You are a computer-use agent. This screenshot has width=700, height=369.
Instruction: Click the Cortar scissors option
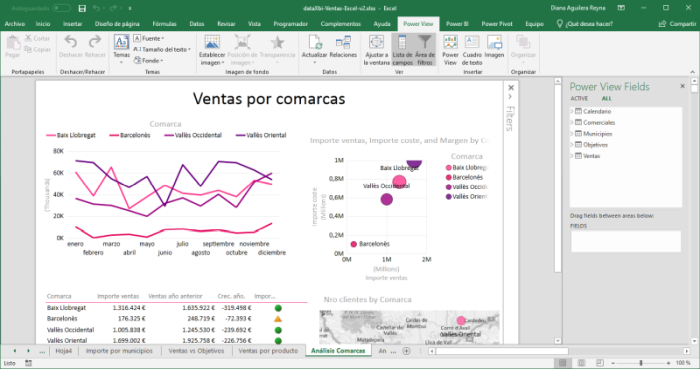coord(37,38)
